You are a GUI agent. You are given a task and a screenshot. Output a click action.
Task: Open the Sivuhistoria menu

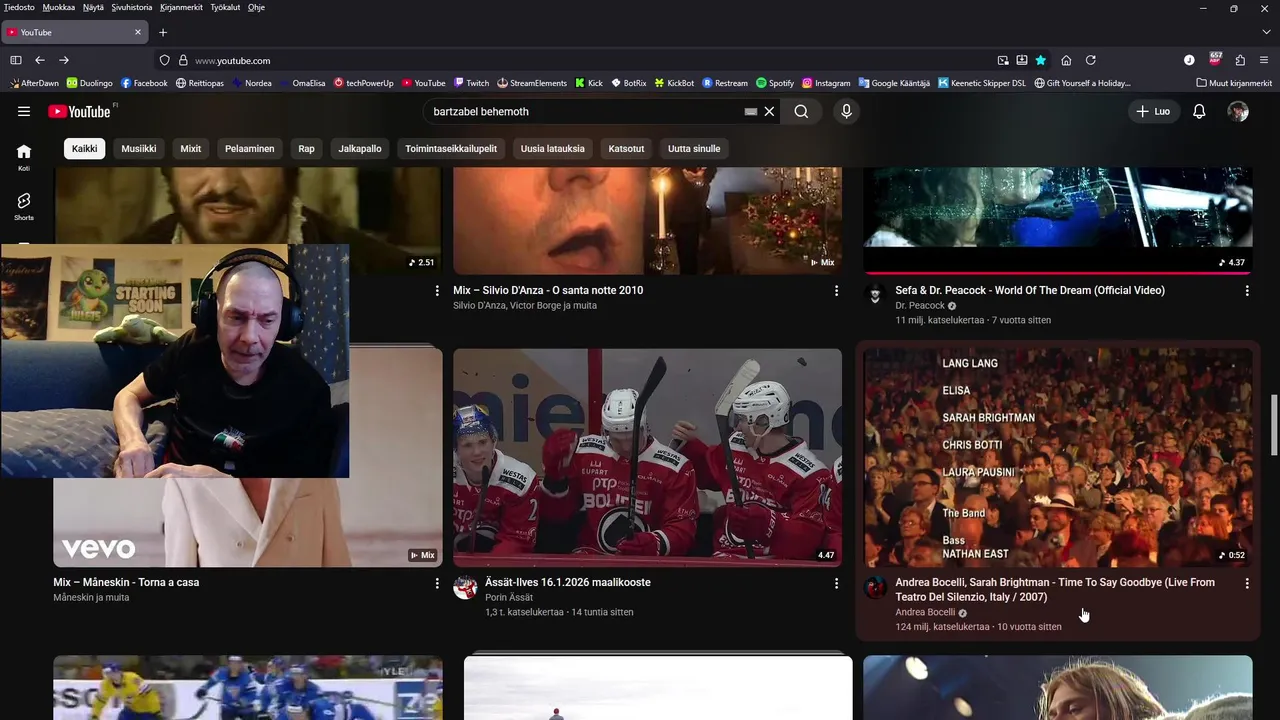tap(132, 7)
